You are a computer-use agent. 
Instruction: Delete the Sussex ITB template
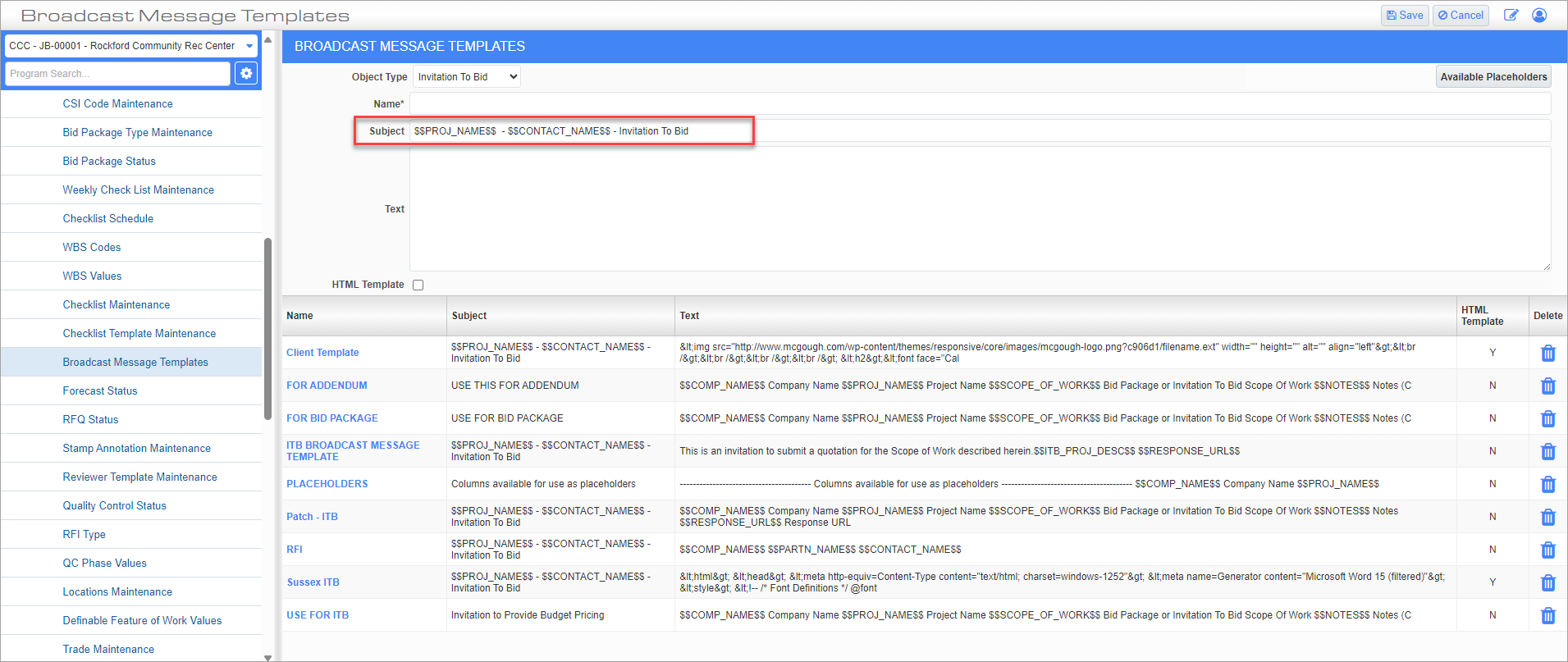click(1547, 582)
